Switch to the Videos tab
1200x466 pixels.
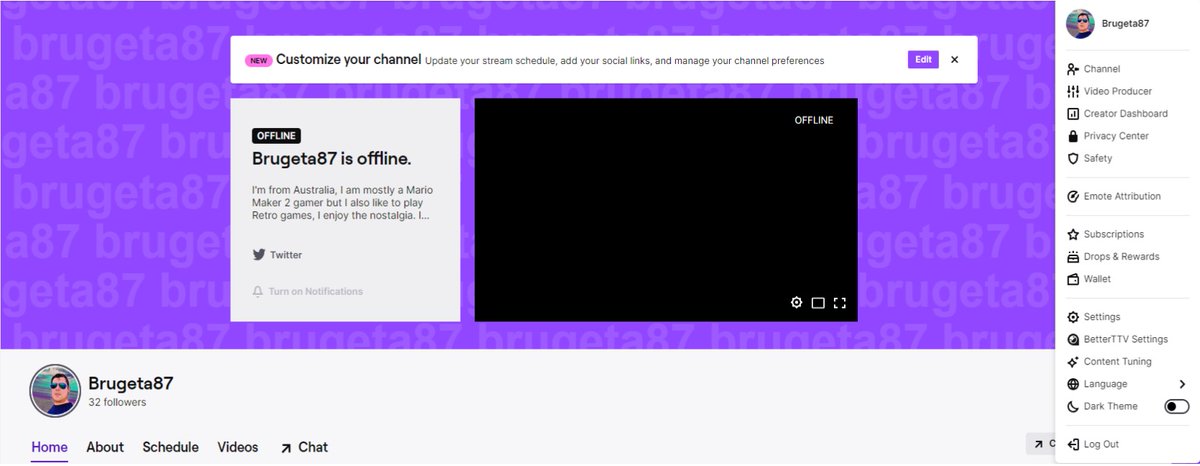click(x=238, y=448)
